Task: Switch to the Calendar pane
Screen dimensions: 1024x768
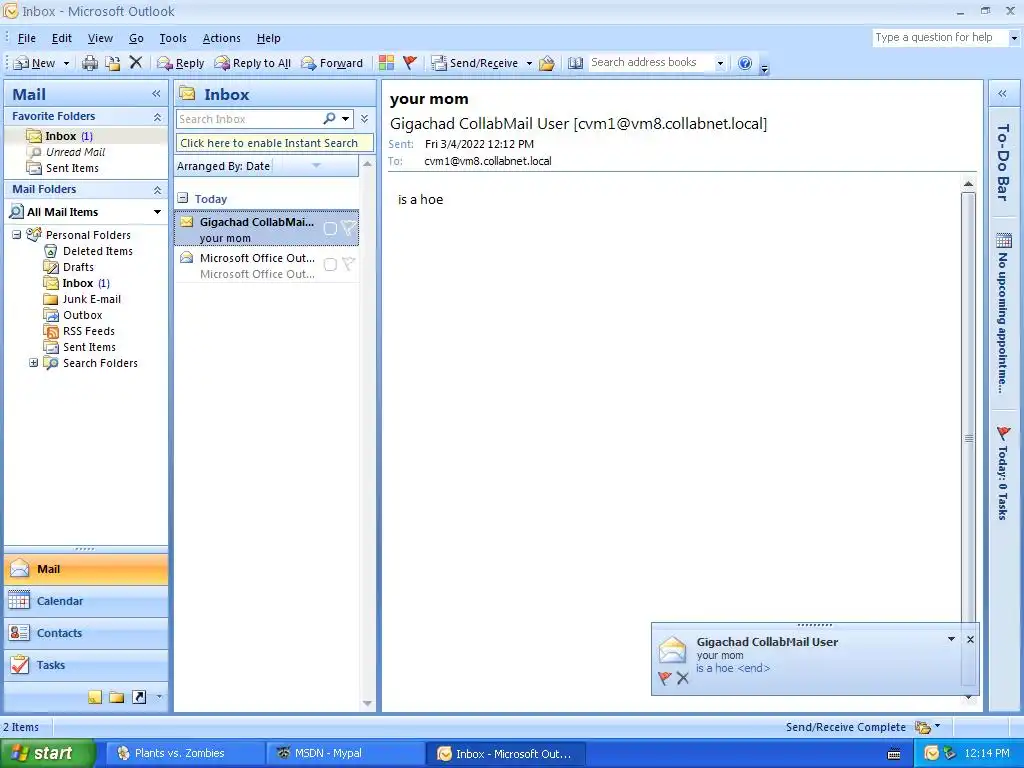Action: click(x=86, y=601)
